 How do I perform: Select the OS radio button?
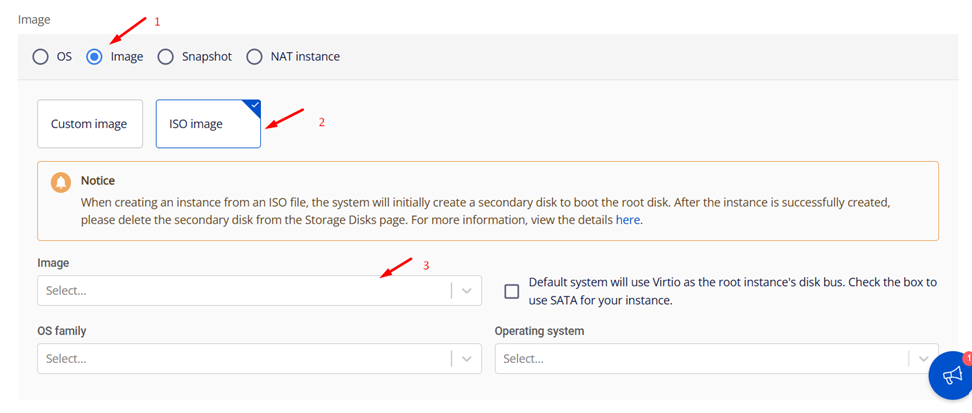pyautogui.click(x=41, y=57)
